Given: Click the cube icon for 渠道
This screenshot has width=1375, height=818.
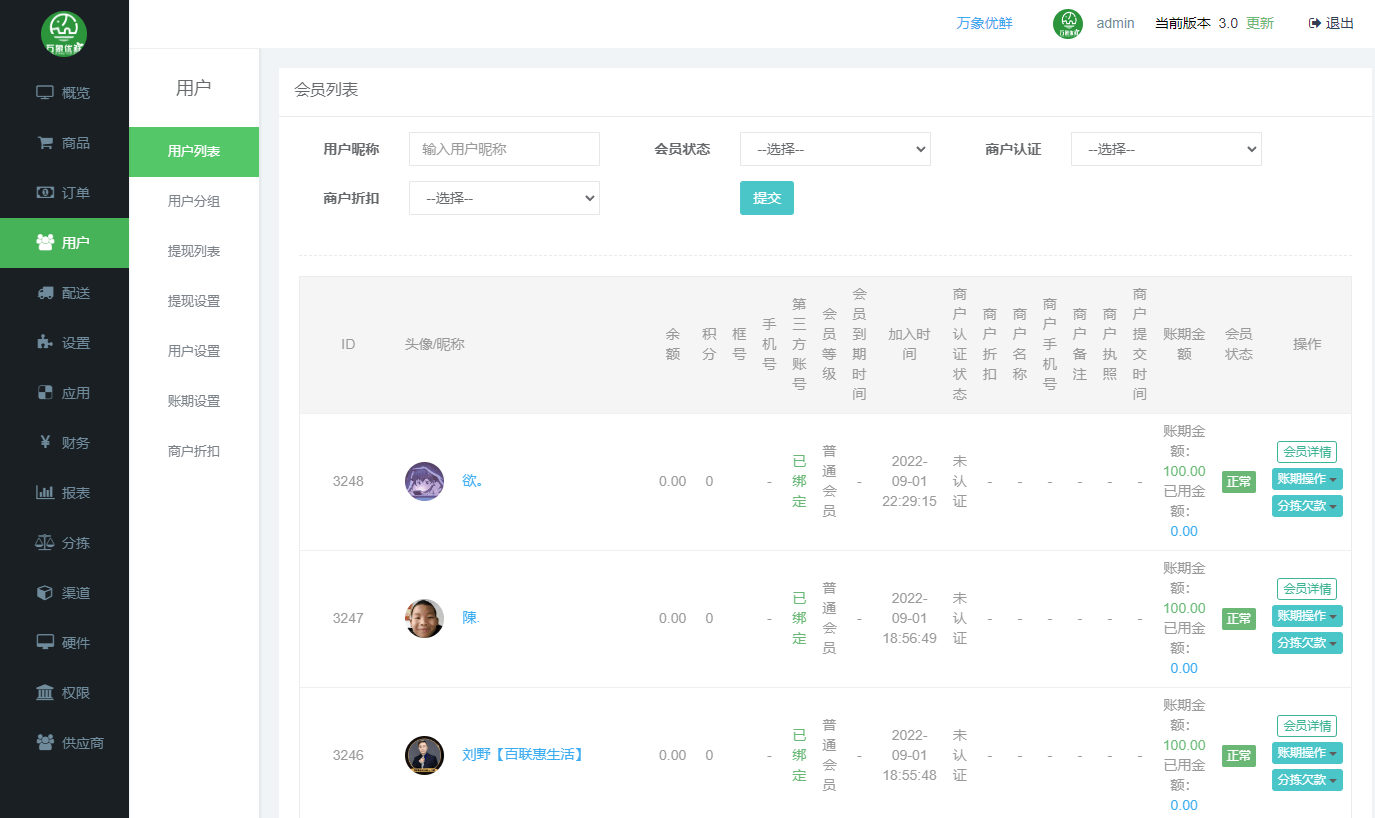Looking at the screenshot, I should pyautogui.click(x=45, y=593).
